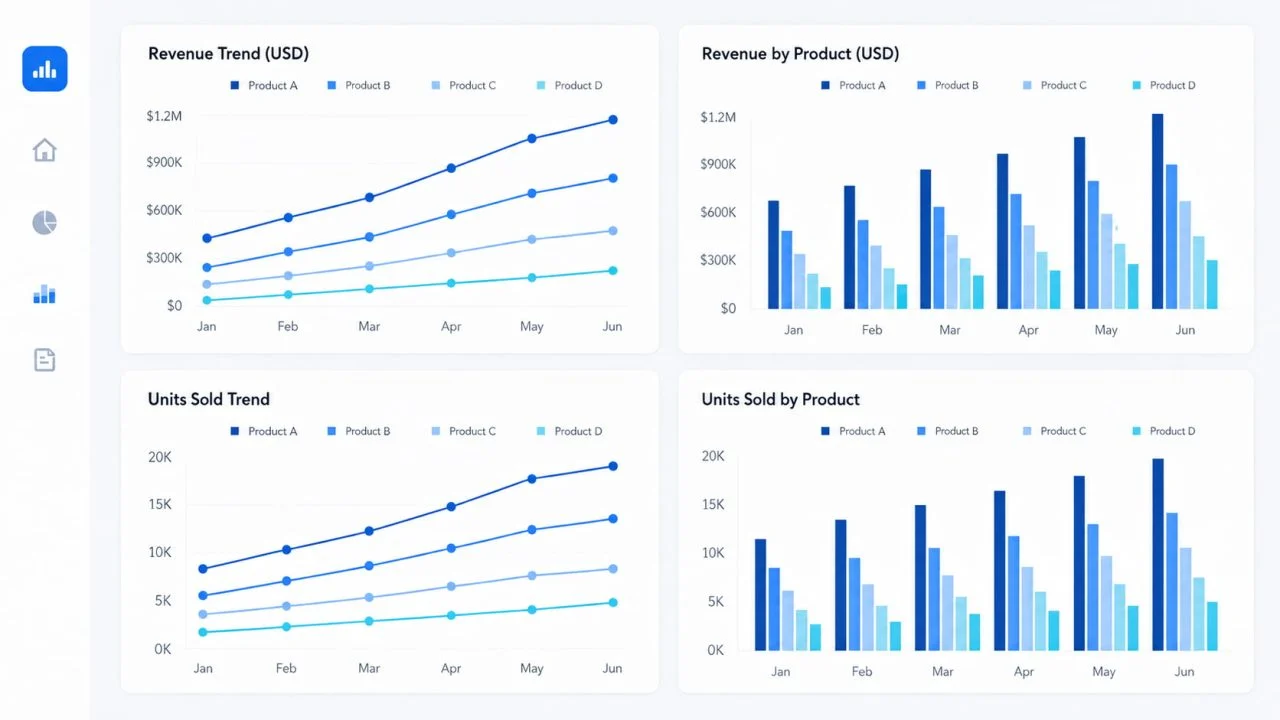The height and width of the screenshot is (720, 1280).
Task: Select the pie chart sidebar icon
Action: [x=45, y=222]
